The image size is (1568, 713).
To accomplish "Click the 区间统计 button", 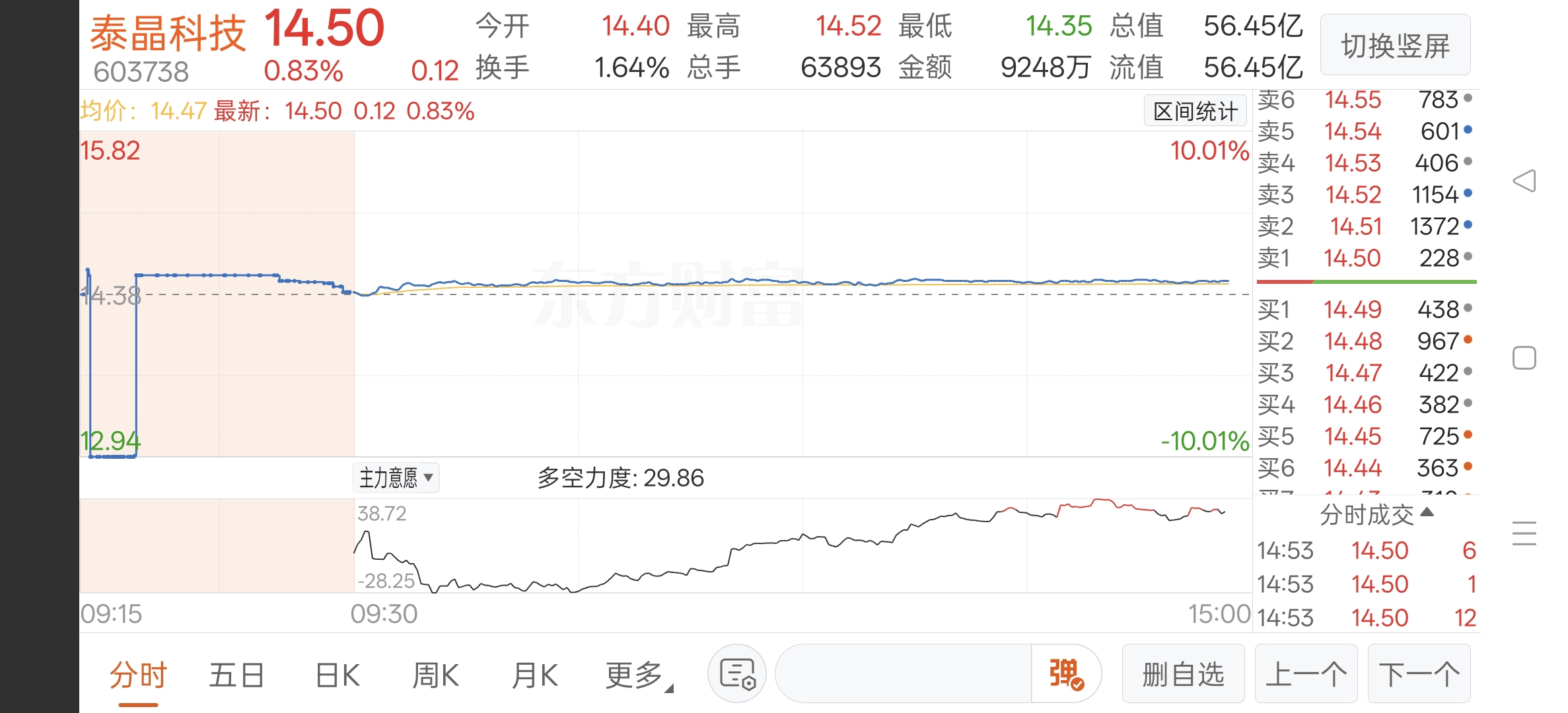I will click(x=1195, y=111).
